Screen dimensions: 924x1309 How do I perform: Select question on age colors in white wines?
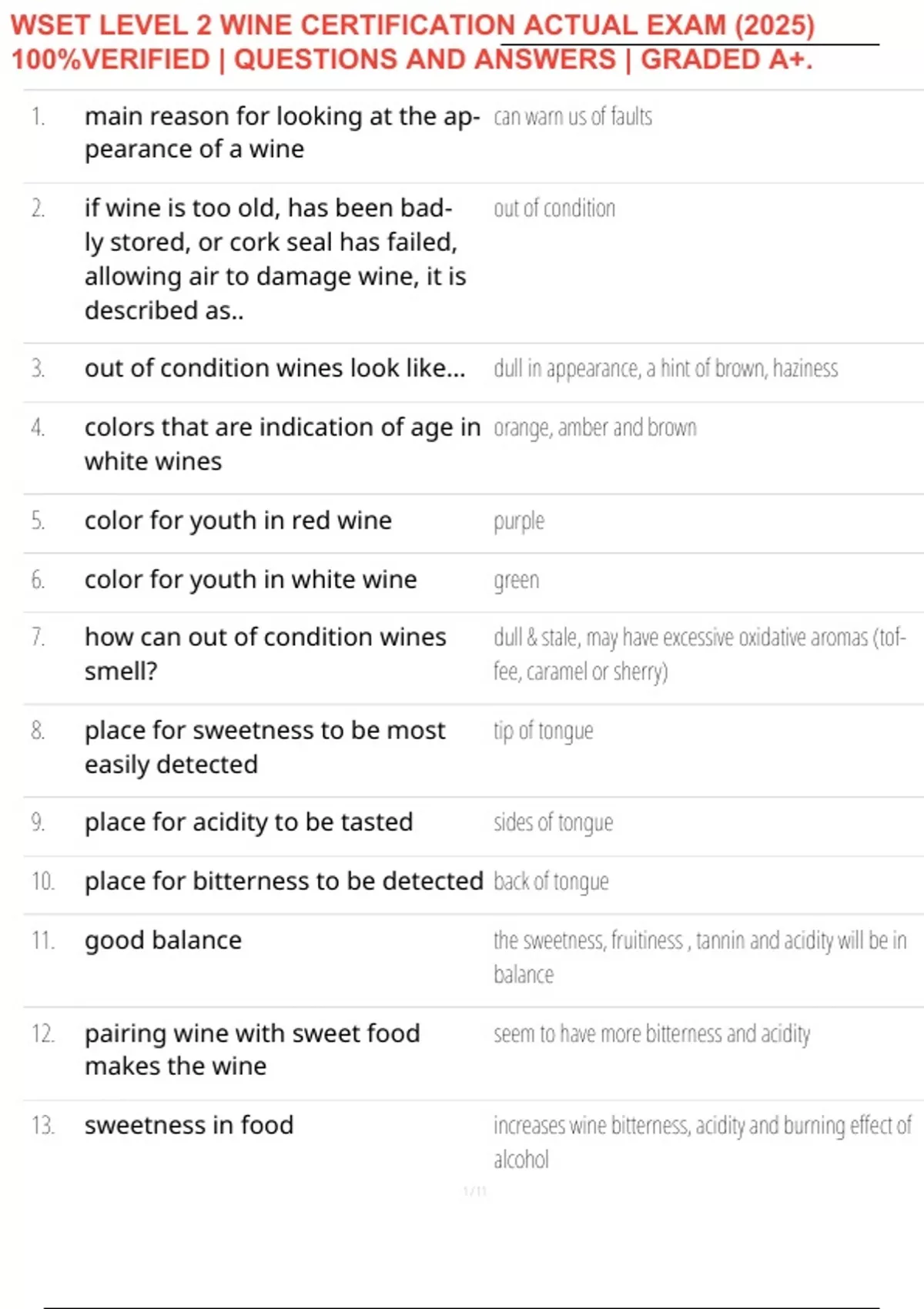pos(283,444)
